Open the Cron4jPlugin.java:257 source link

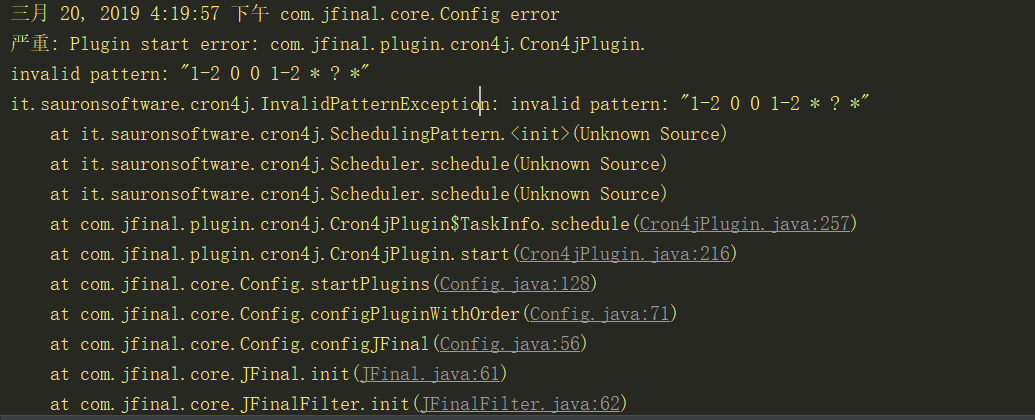[747, 224]
